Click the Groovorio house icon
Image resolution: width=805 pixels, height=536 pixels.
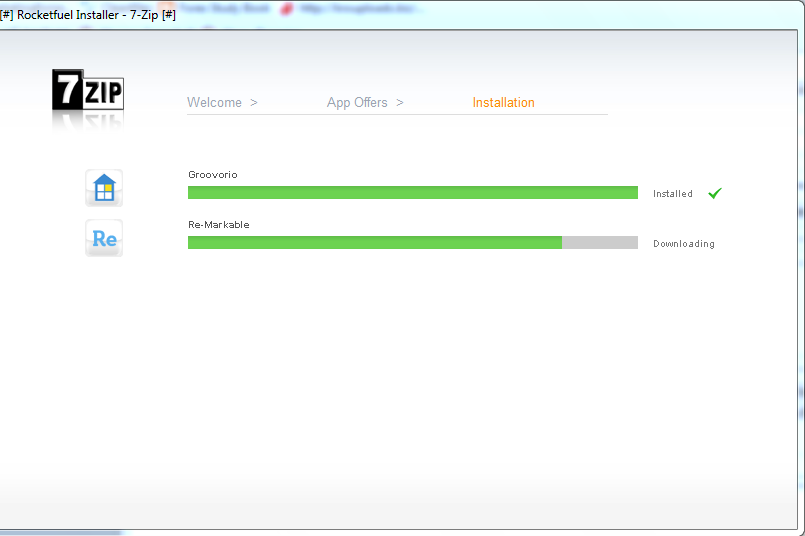(104, 188)
